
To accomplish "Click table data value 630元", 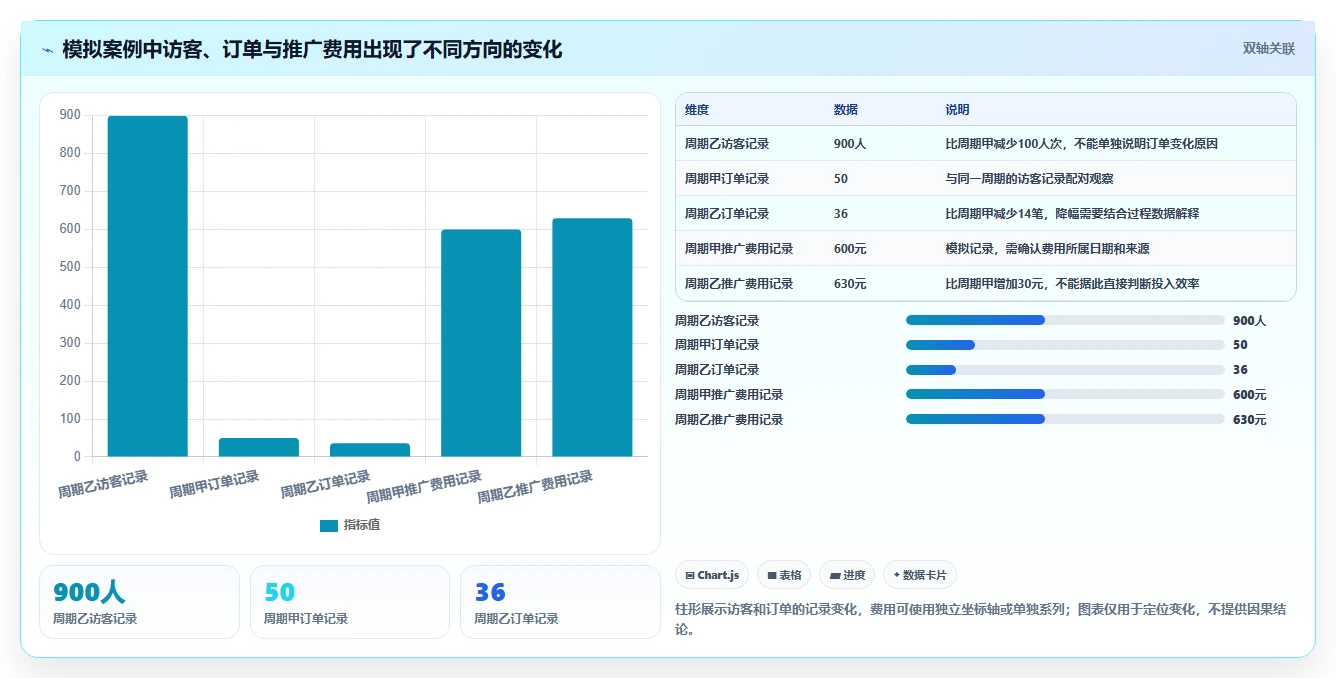I will (850, 284).
